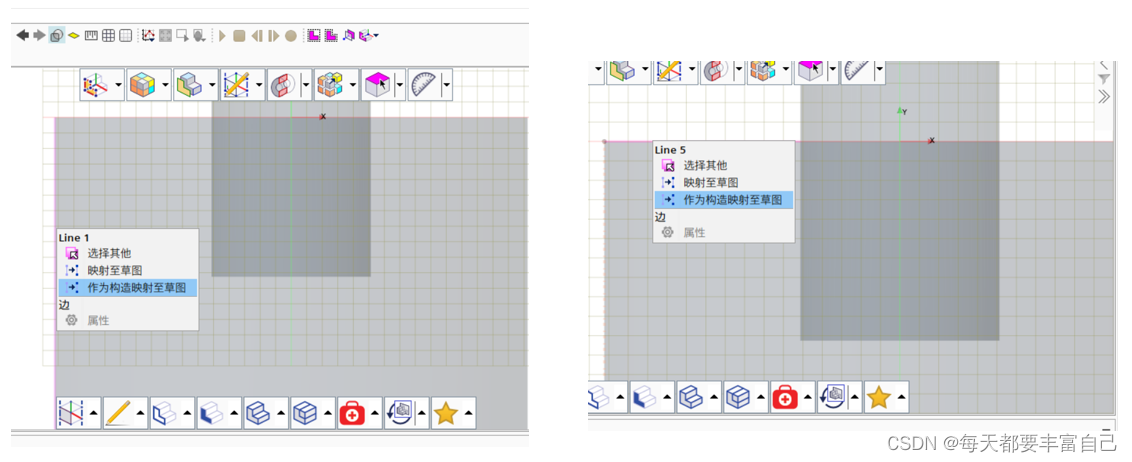Image resolution: width=1132 pixels, height=462 pixels.
Task: Click the red first-aid kit in right window toolbar
Action: 785,398
